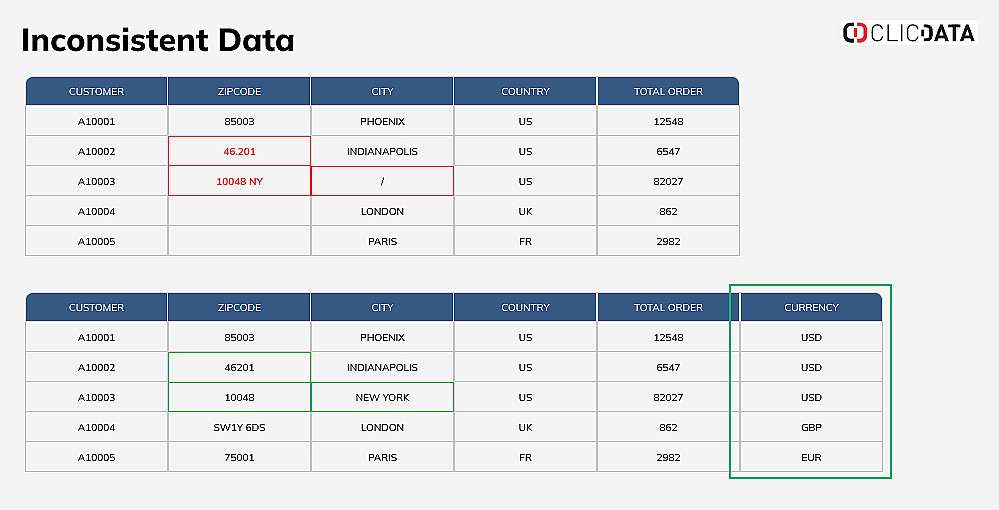Click the red "10048 NY" zipcode cell
This screenshot has width=999, height=510.
pyautogui.click(x=239, y=181)
